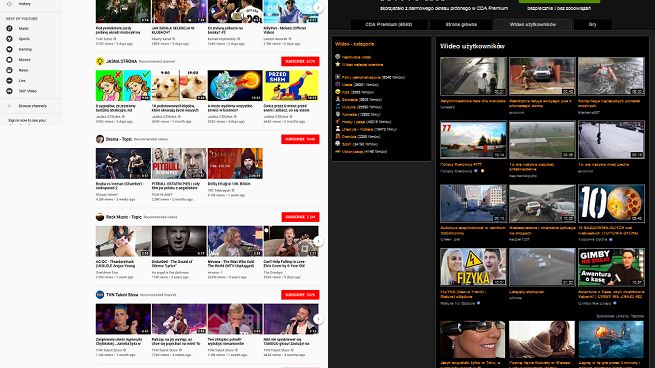The width and height of the screenshot is (655, 368).
Task: Expand TVN Talent Show row with arrow
Action: (318, 319)
